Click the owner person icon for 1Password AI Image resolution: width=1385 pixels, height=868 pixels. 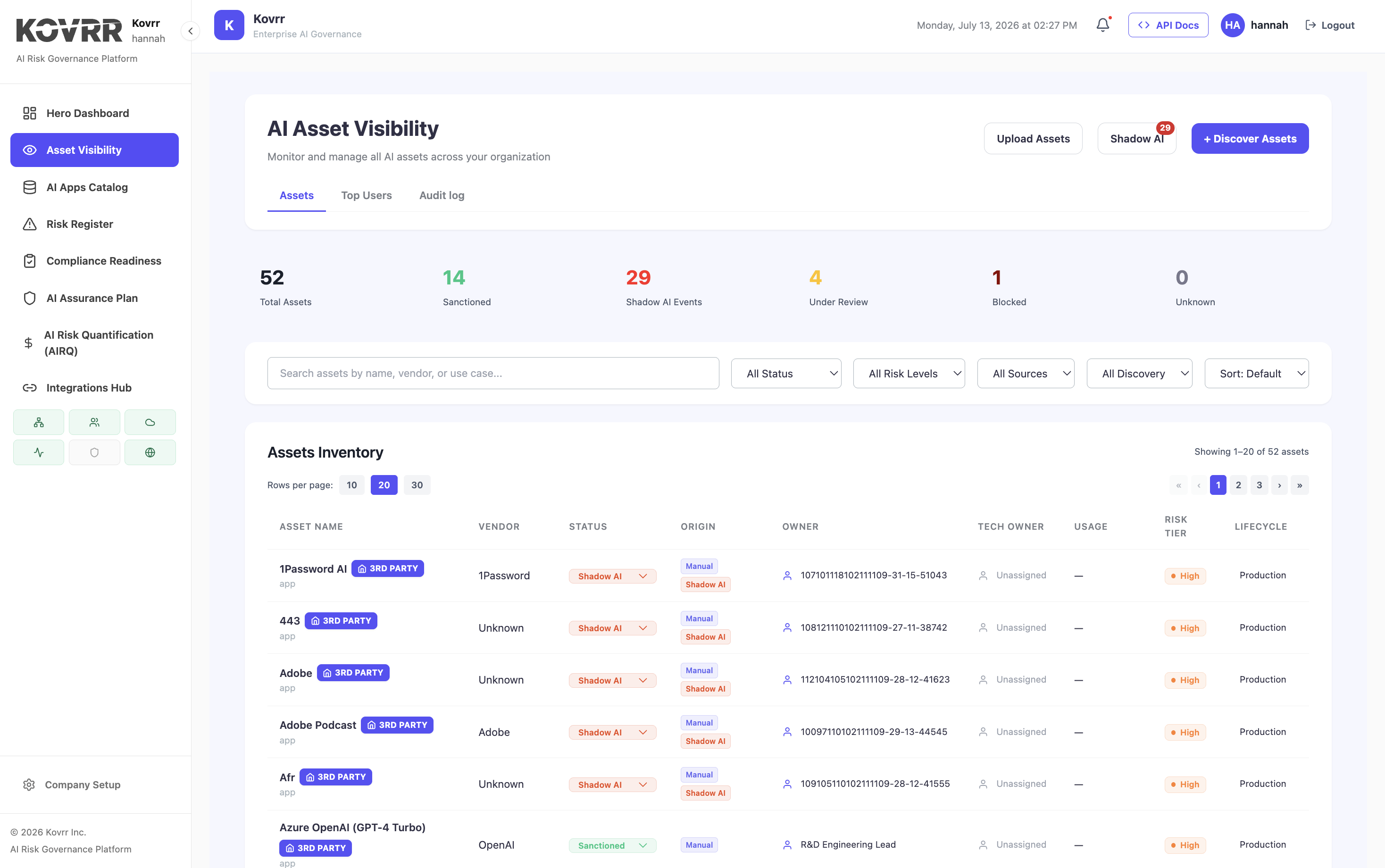787,575
